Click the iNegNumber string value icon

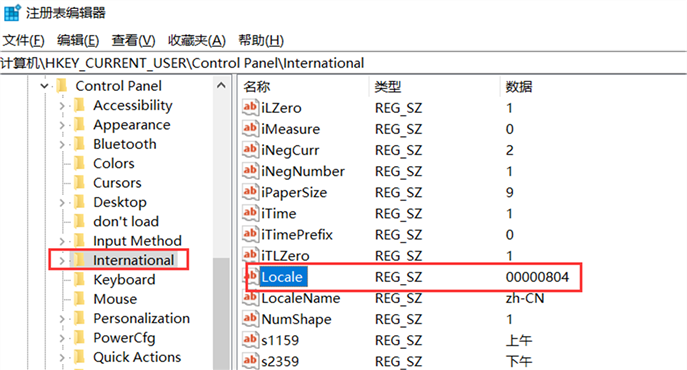(x=250, y=170)
